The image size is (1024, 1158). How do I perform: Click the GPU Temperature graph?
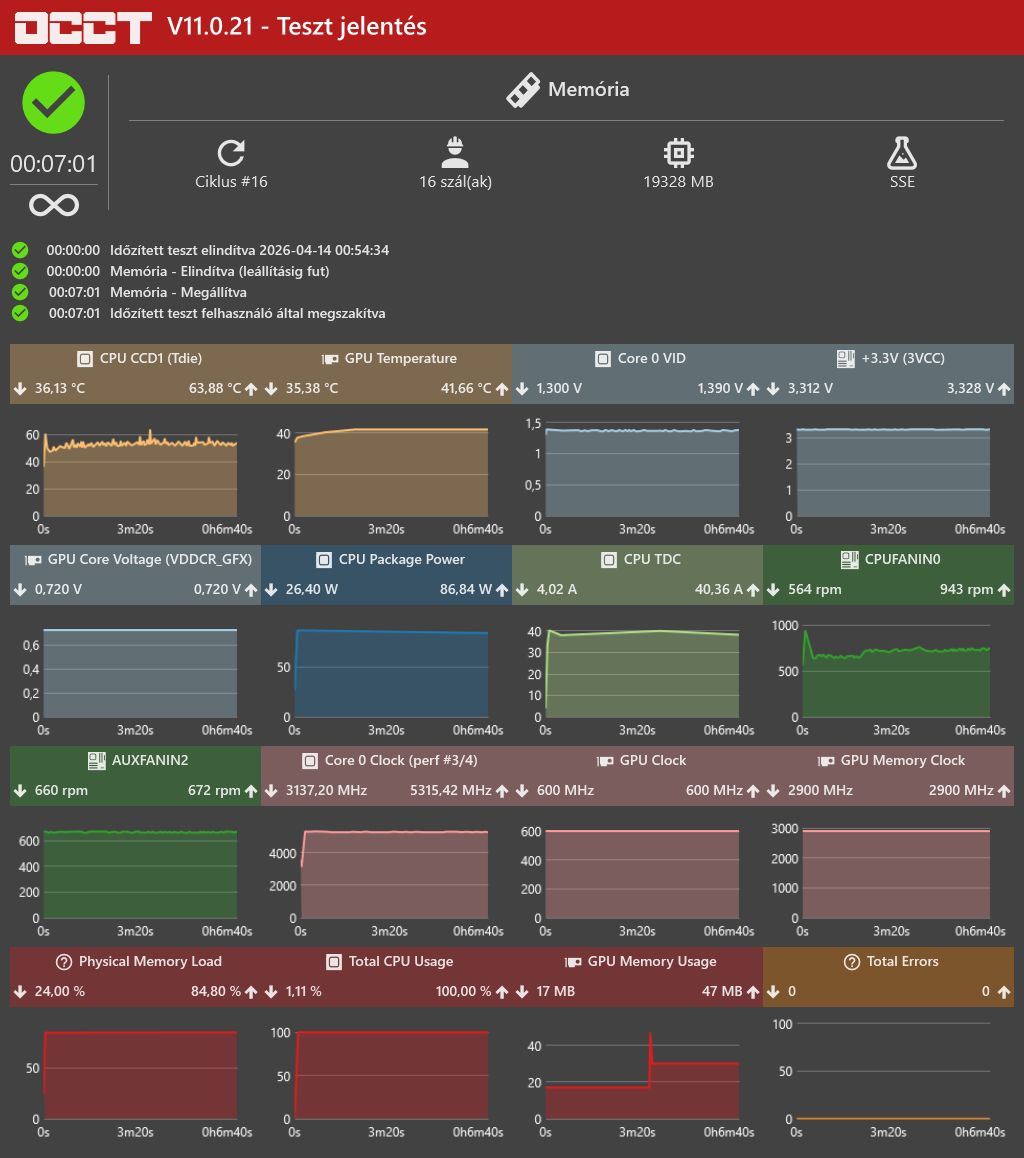click(391, 473)
